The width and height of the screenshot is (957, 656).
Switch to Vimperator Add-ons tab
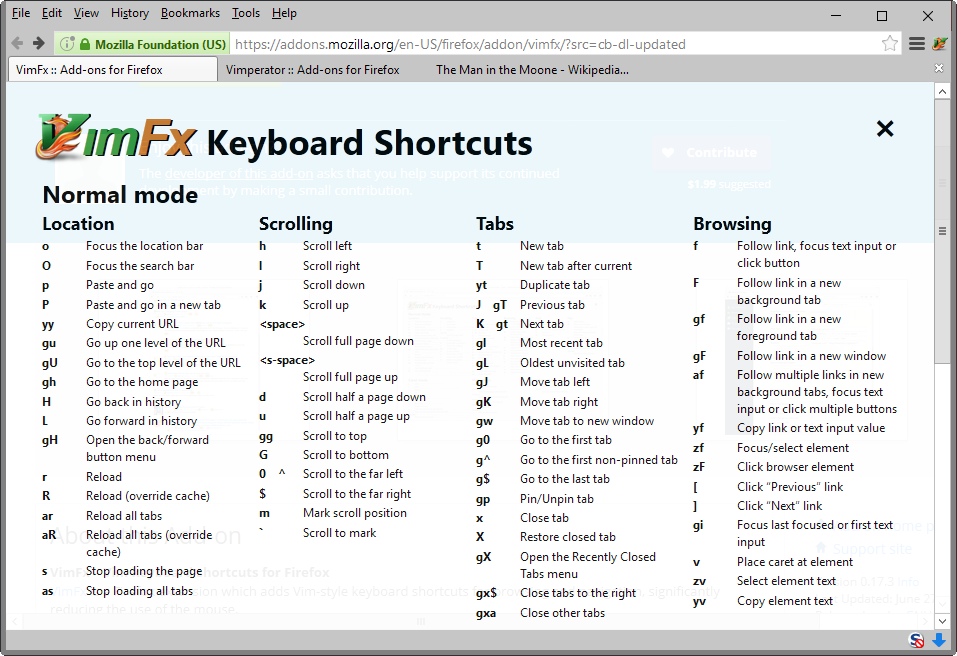point(312,70)
